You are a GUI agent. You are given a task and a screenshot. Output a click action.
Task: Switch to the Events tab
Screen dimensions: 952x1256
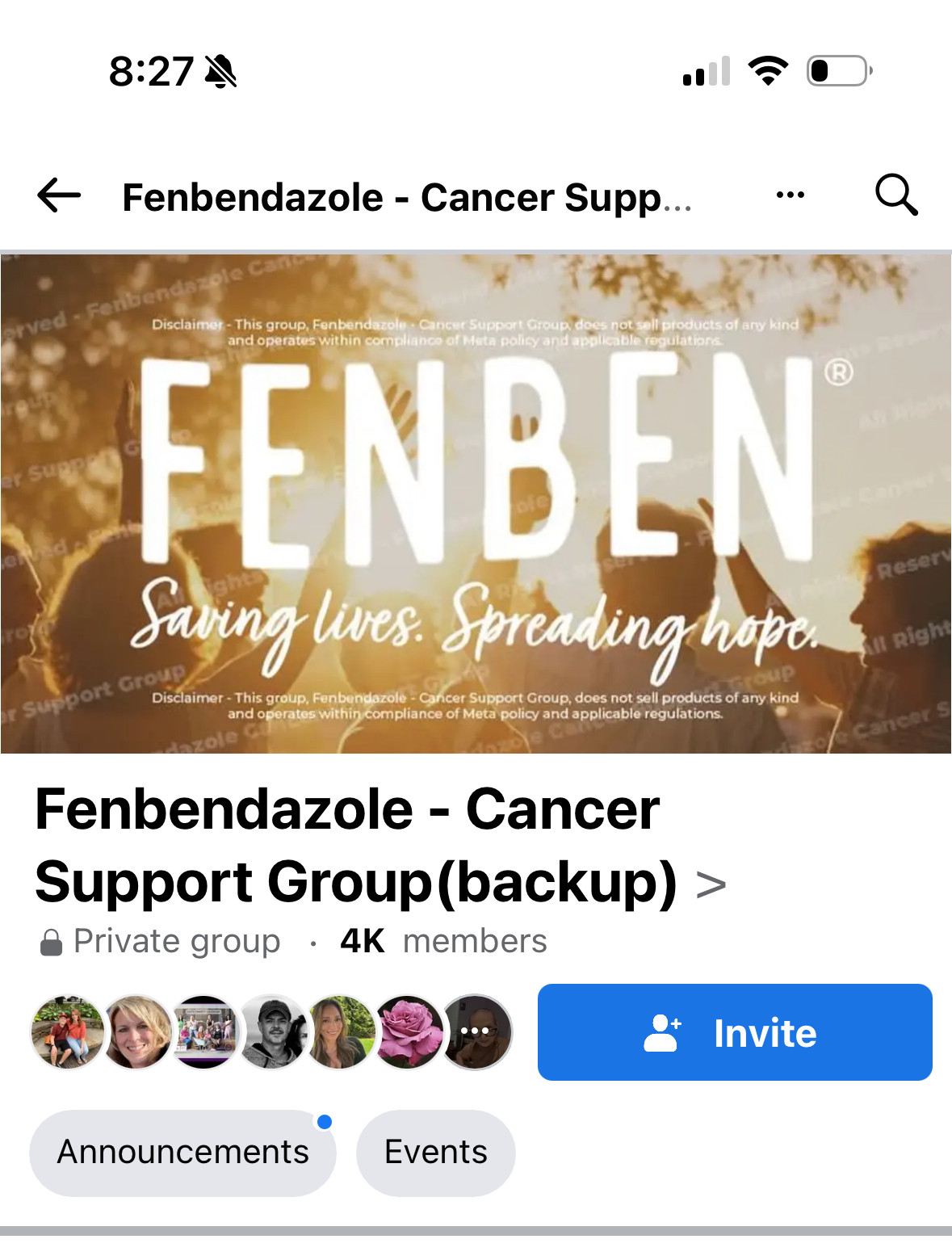coord(436,1153)
